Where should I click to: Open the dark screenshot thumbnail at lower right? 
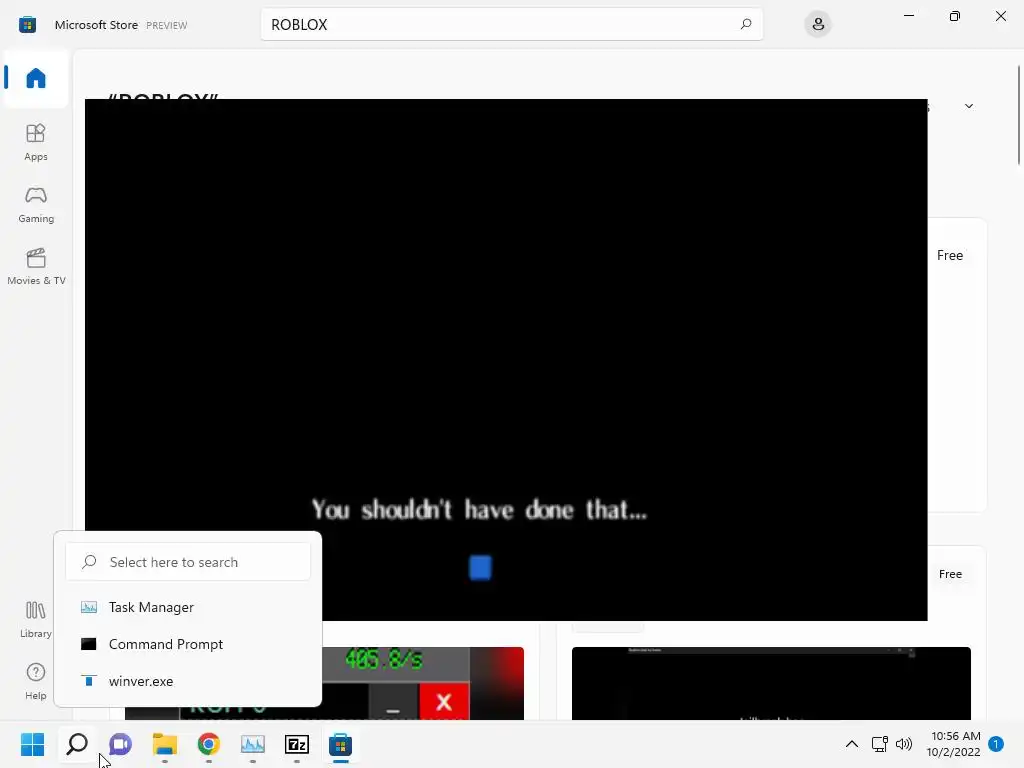[771, 683]
